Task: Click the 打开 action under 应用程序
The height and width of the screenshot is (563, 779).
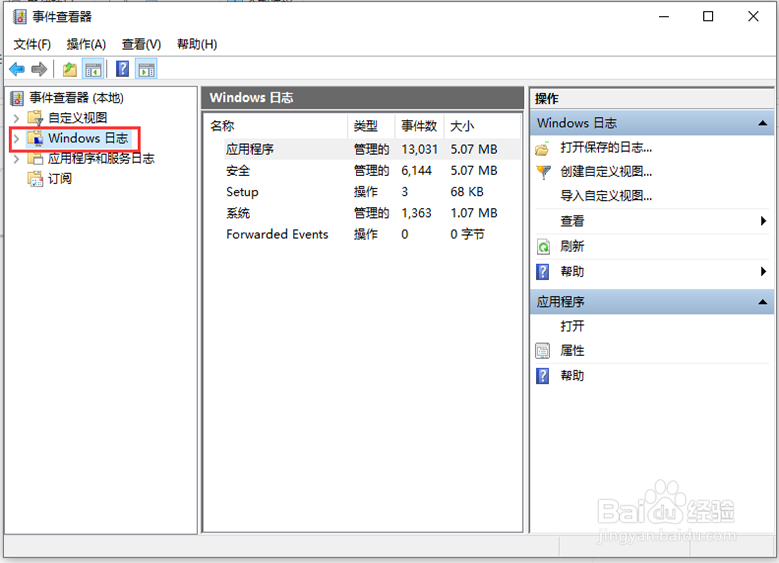Action: [x=572, y=326]
